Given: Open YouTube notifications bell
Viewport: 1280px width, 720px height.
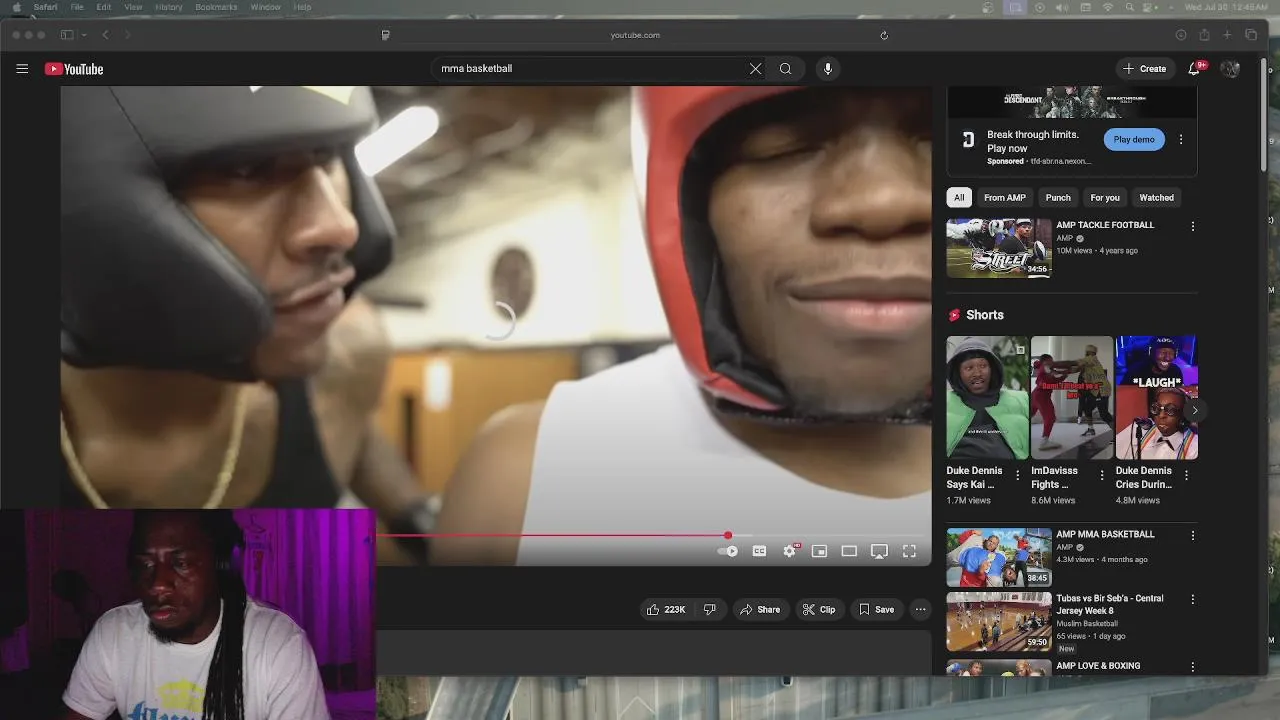Looking at the screenshot, I should click(1194, 69).
